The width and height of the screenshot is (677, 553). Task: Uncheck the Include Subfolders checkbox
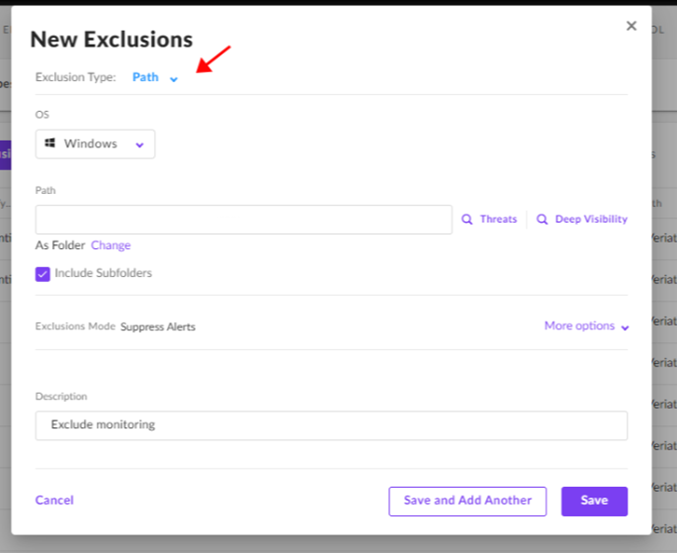42,274
